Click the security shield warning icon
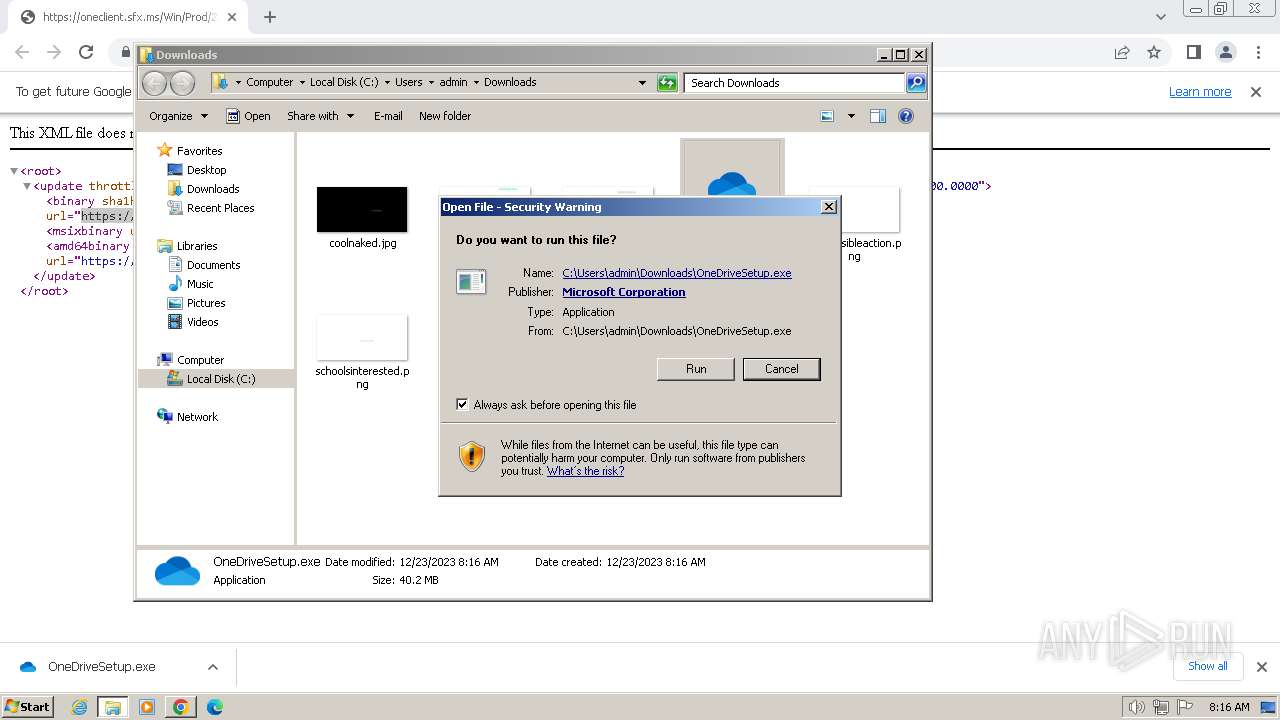Image resolution: width=1280 pixels, height=720 pixels. pyautogui.click(x=472, y=457)
